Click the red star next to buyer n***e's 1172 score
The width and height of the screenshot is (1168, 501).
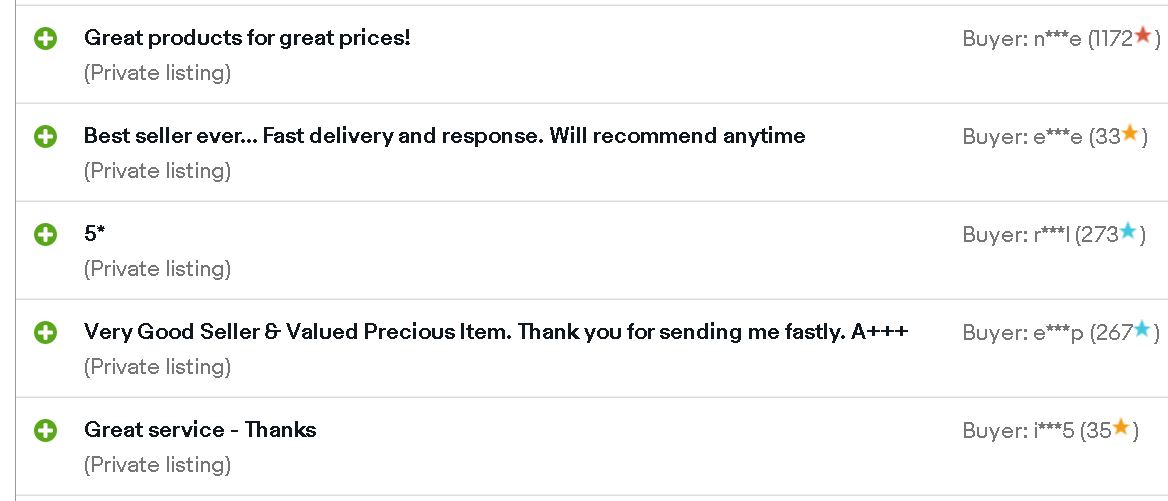pyautogui.click(x=1143, y=35)
